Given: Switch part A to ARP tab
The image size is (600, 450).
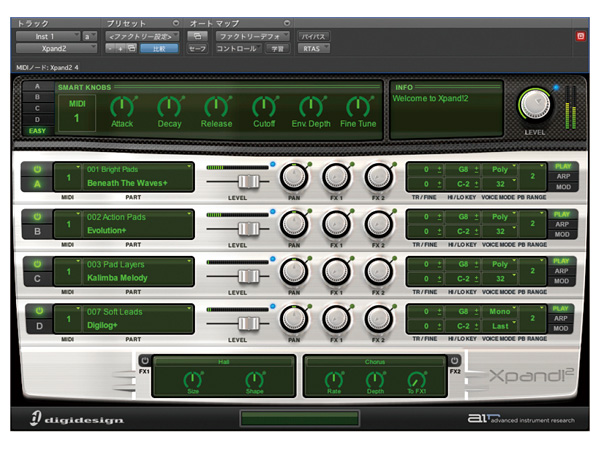Looking at the screenshot, I should [x=563, y=176].
